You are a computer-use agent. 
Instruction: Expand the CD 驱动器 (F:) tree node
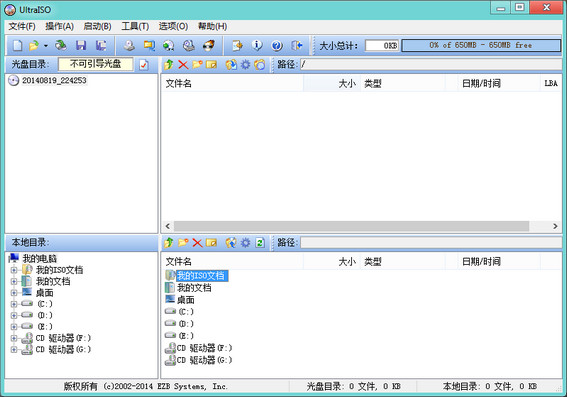tap(14, 338)
